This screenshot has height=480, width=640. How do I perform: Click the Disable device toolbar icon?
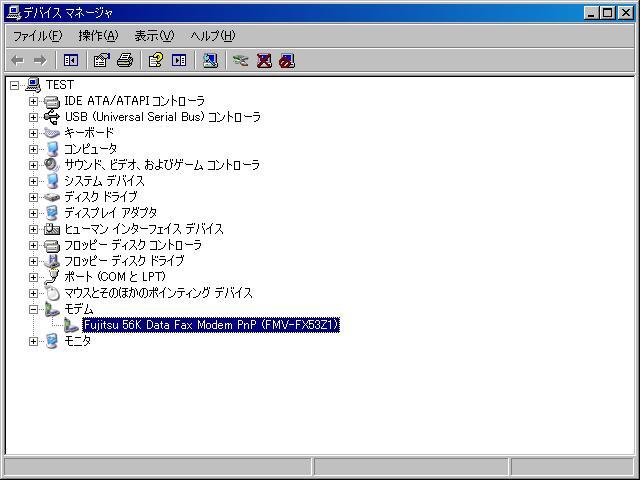click(x=287, y=61)
